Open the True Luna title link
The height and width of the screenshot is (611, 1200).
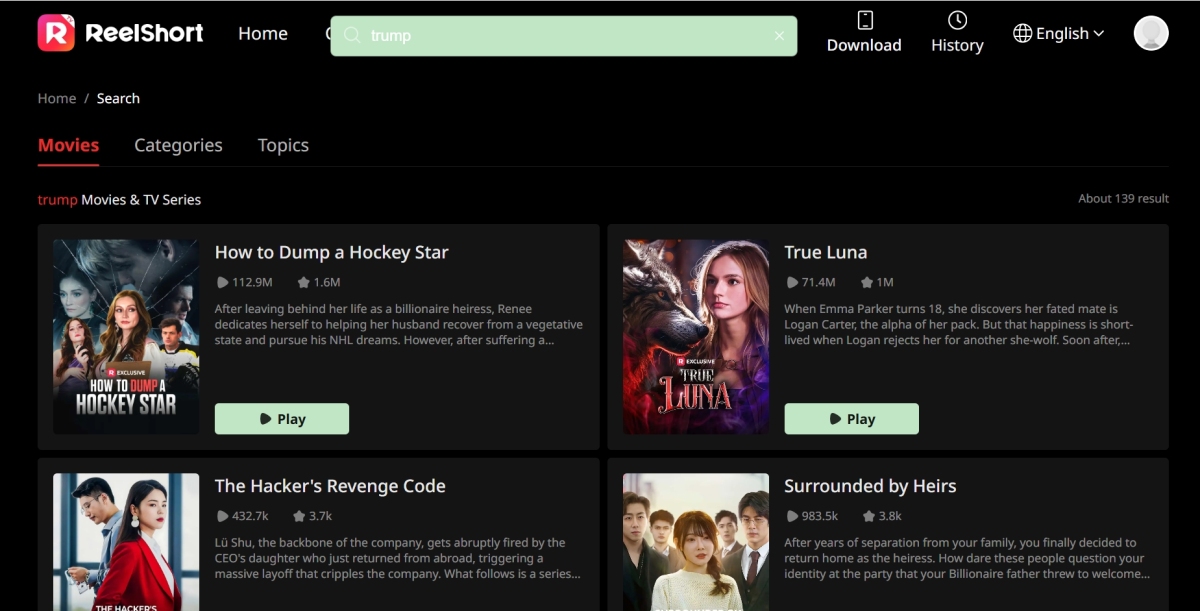[826, 252]
